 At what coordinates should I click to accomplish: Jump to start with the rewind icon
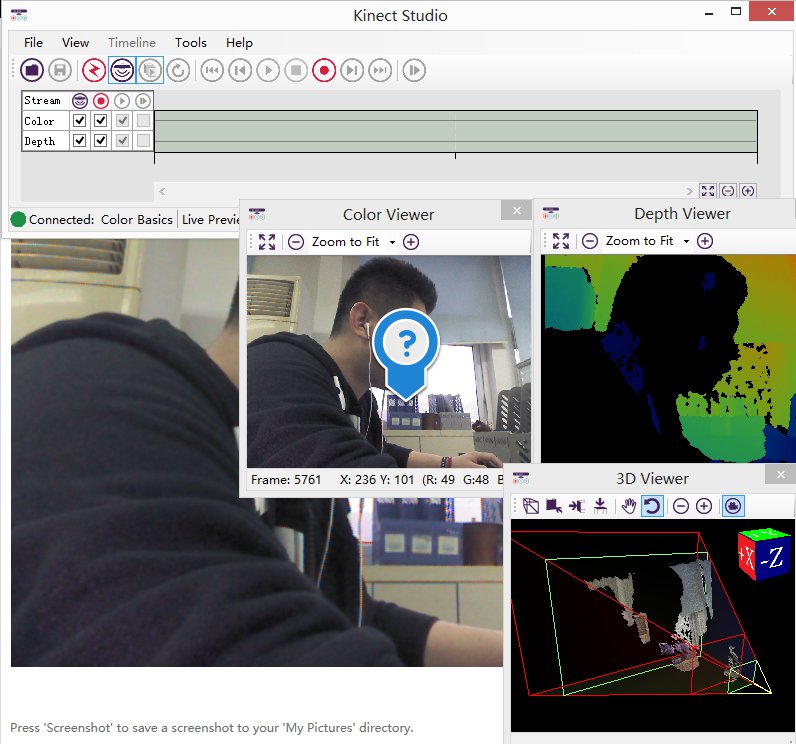[x=212, y=70]
